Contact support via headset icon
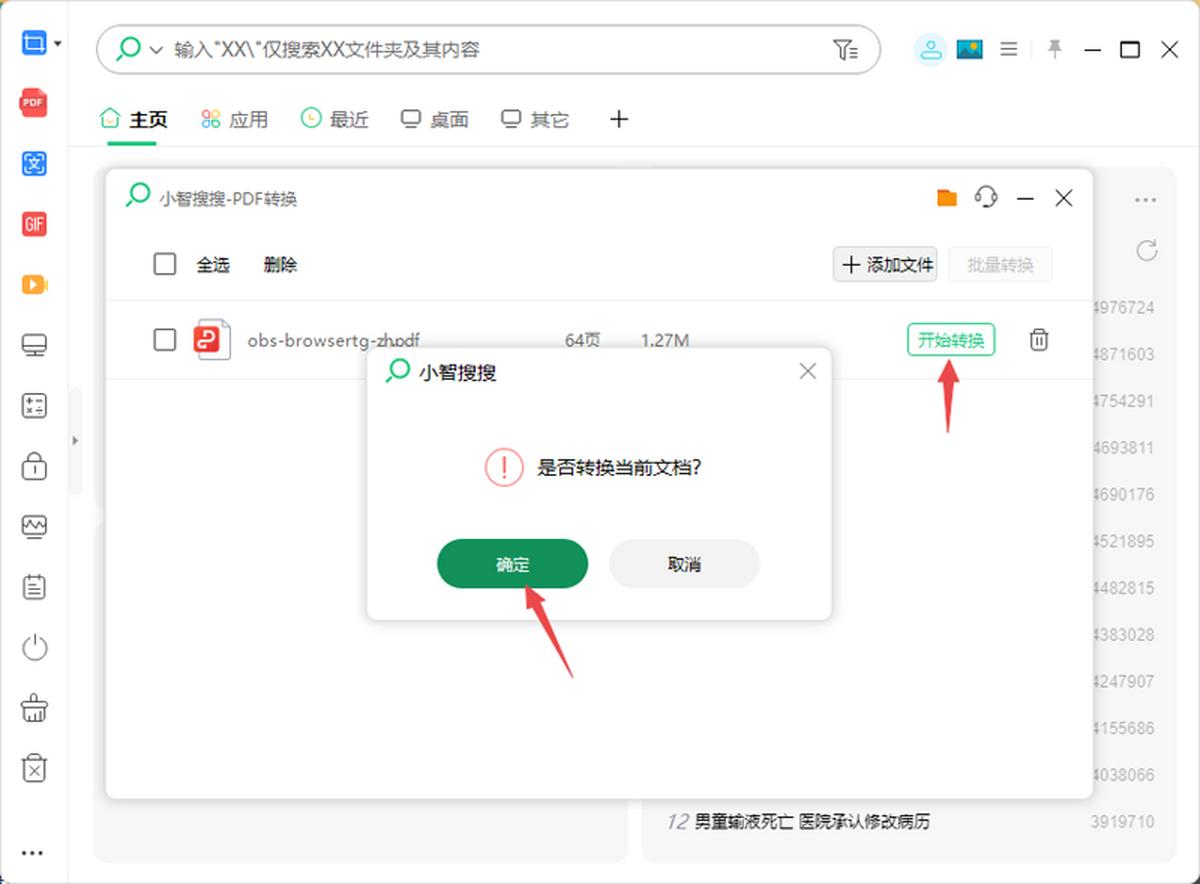 (x=986, y=197)
